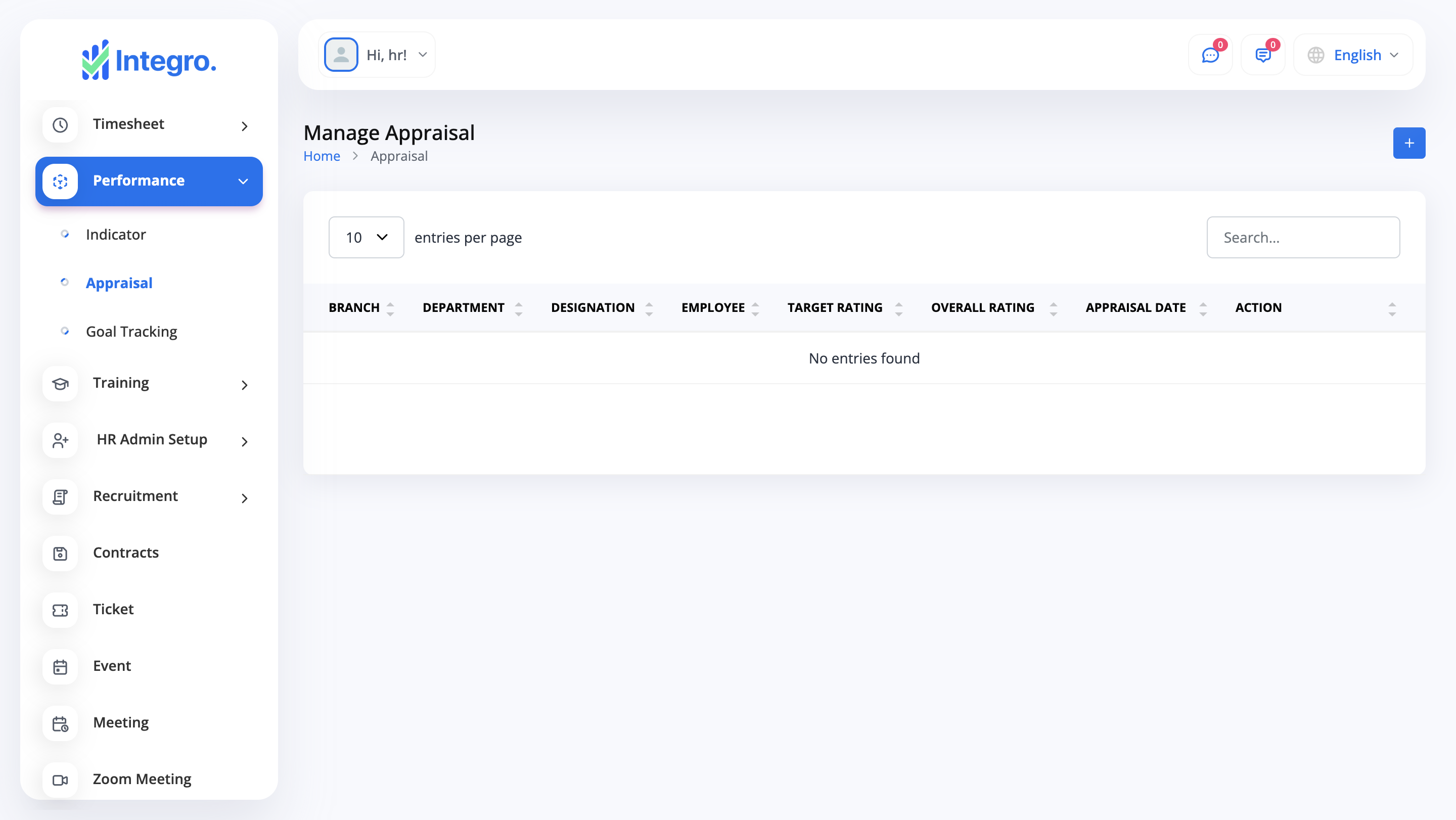Expand the Timesheet menu chevron
Viewport: 1456px width, 820px height.
coord(244,125)
